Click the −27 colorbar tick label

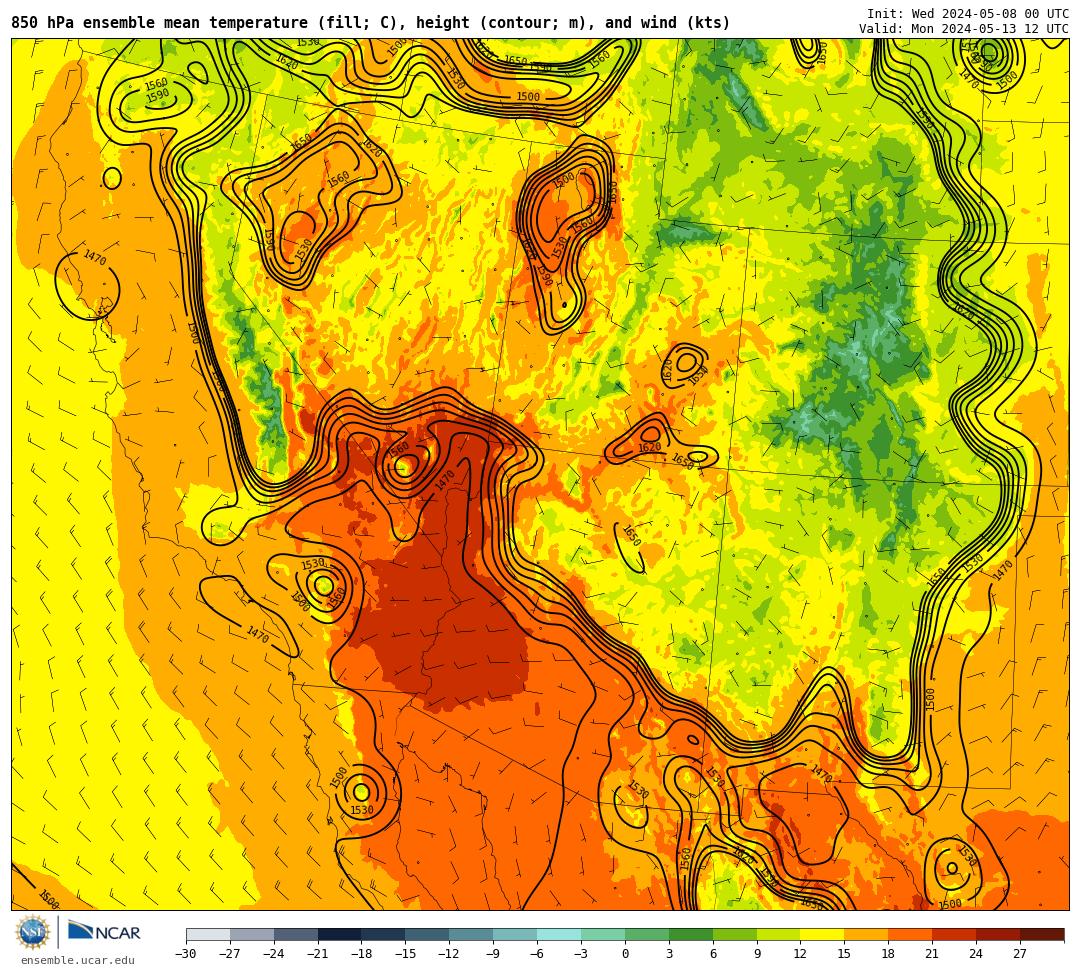[x=230, y=954]
